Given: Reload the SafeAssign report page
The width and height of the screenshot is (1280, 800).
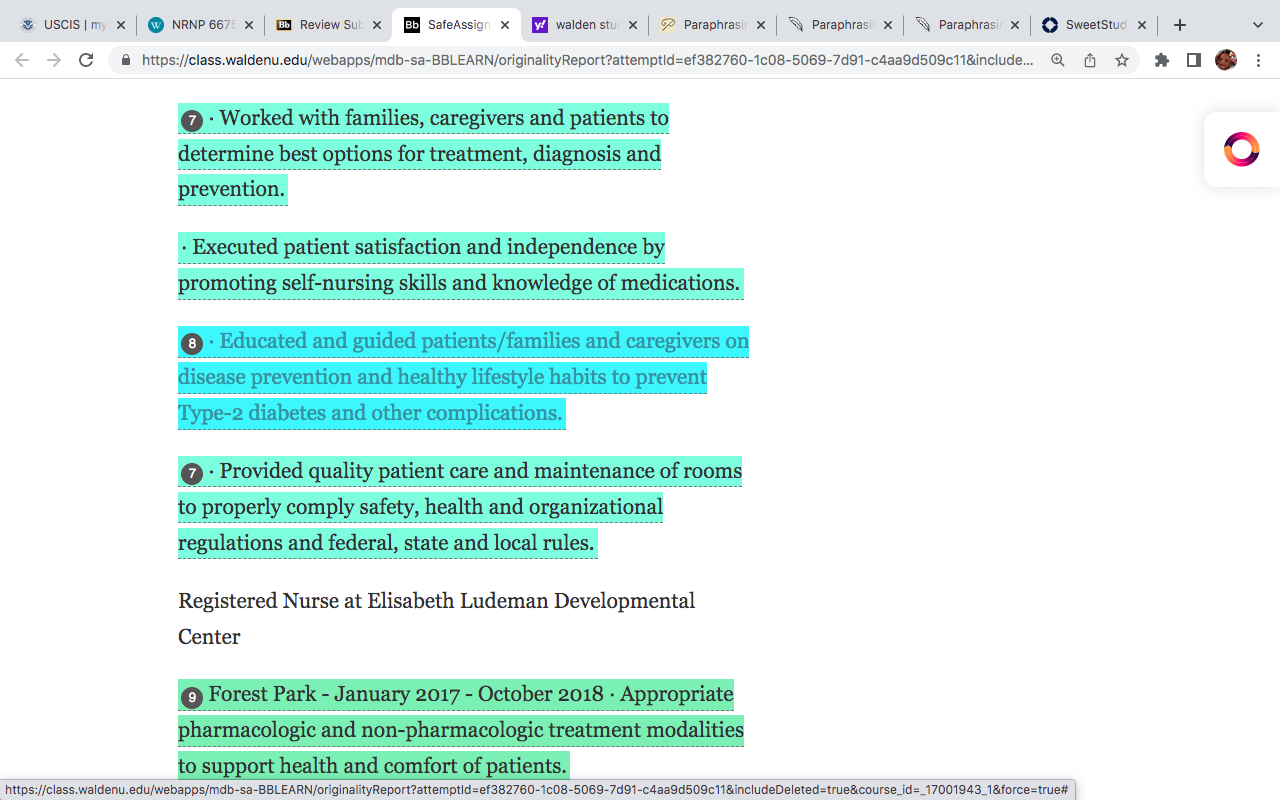Looking at the screenshot, I should click(x=86, y=60).
